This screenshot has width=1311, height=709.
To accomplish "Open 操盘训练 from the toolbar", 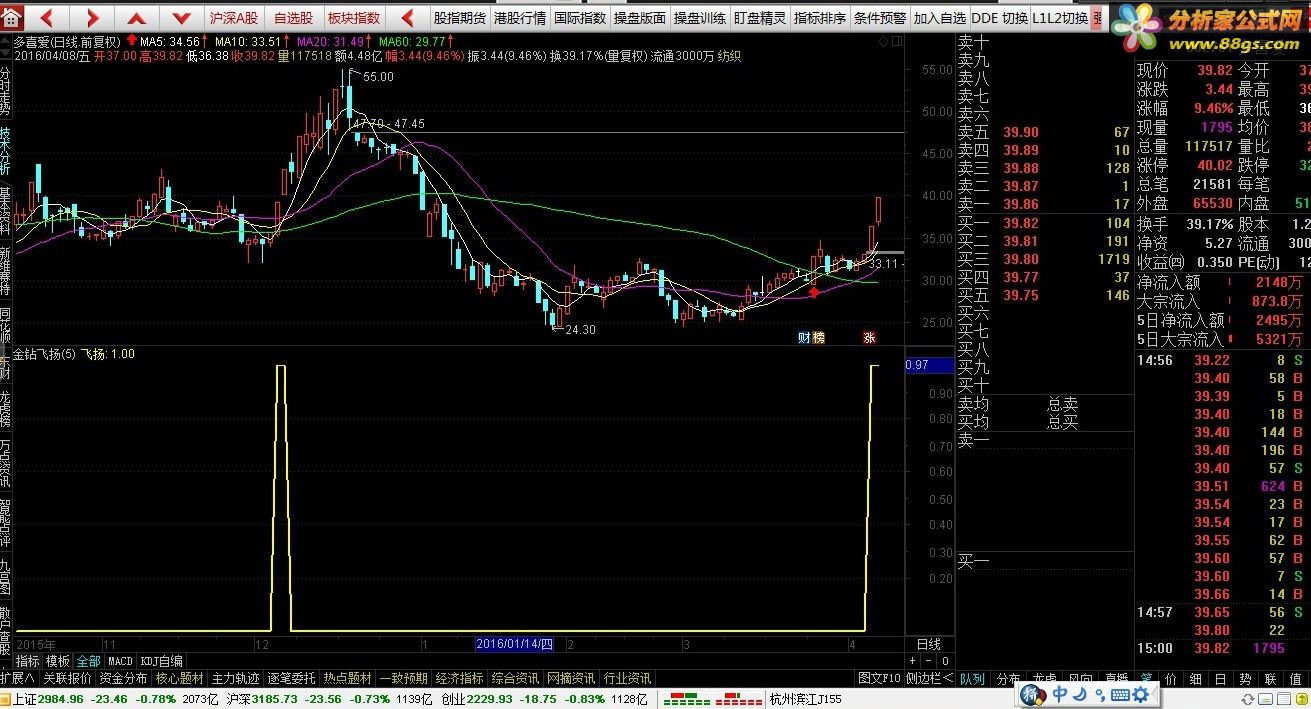I will (x=700, y=18).
